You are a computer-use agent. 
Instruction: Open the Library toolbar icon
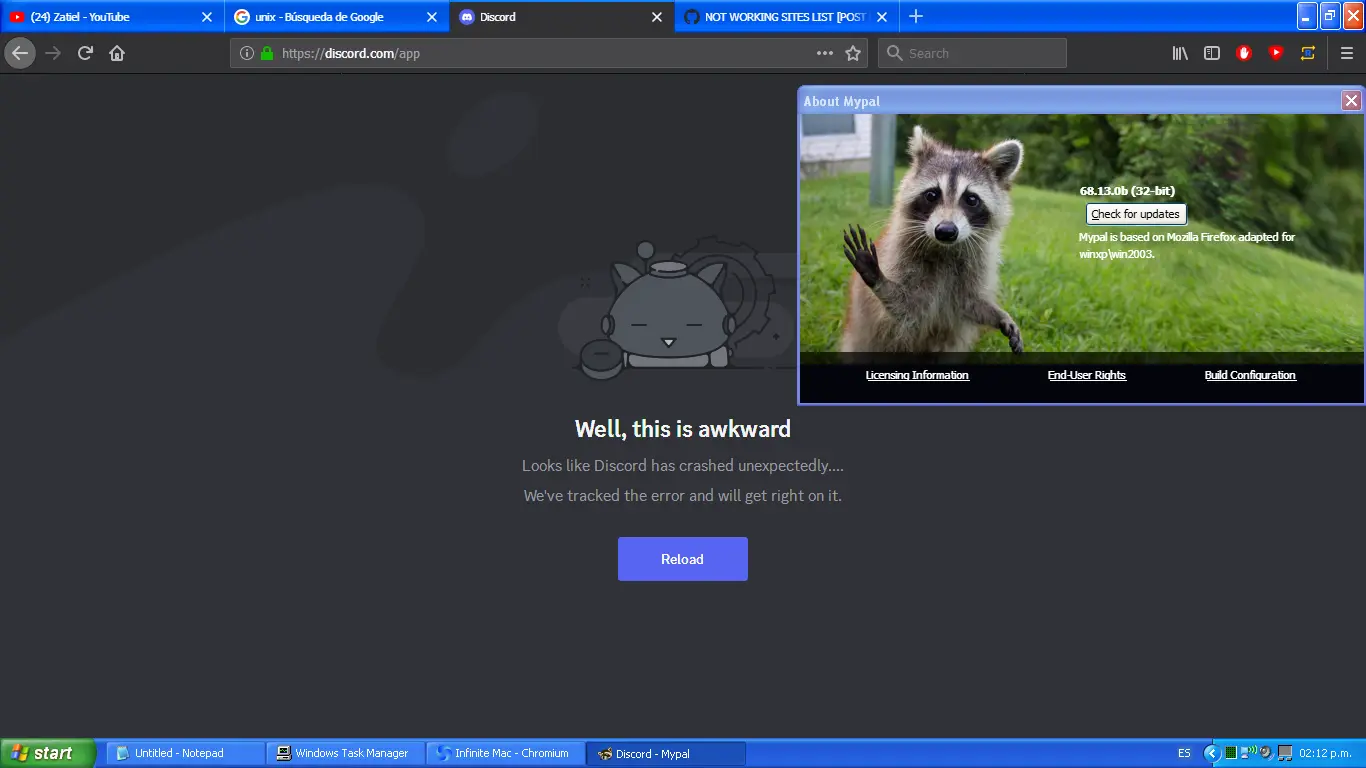click(1180, 53)
